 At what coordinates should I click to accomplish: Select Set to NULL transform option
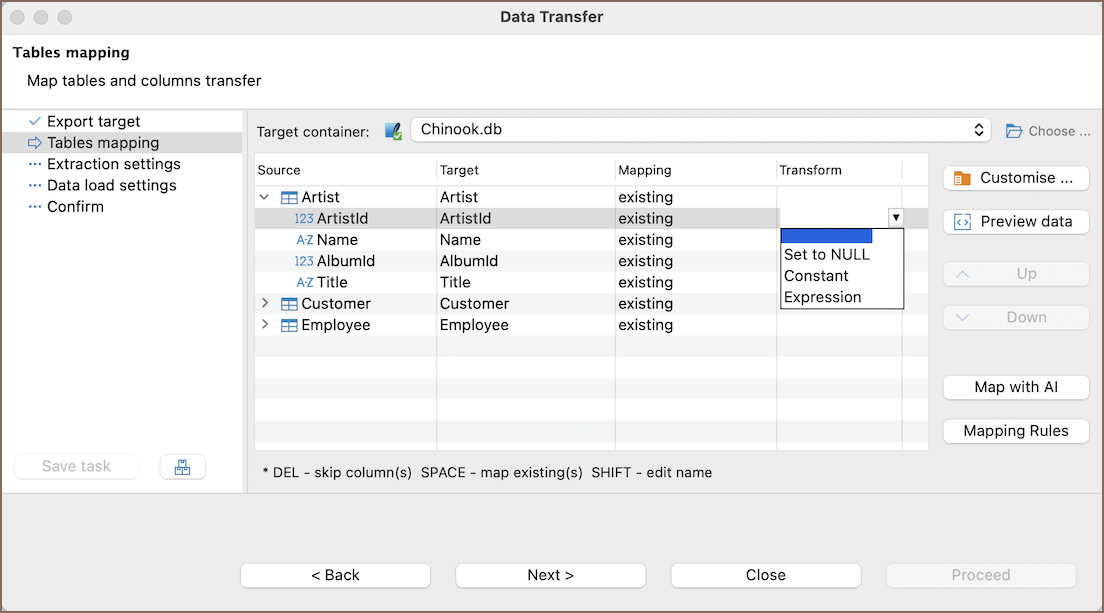click(827, 255)
